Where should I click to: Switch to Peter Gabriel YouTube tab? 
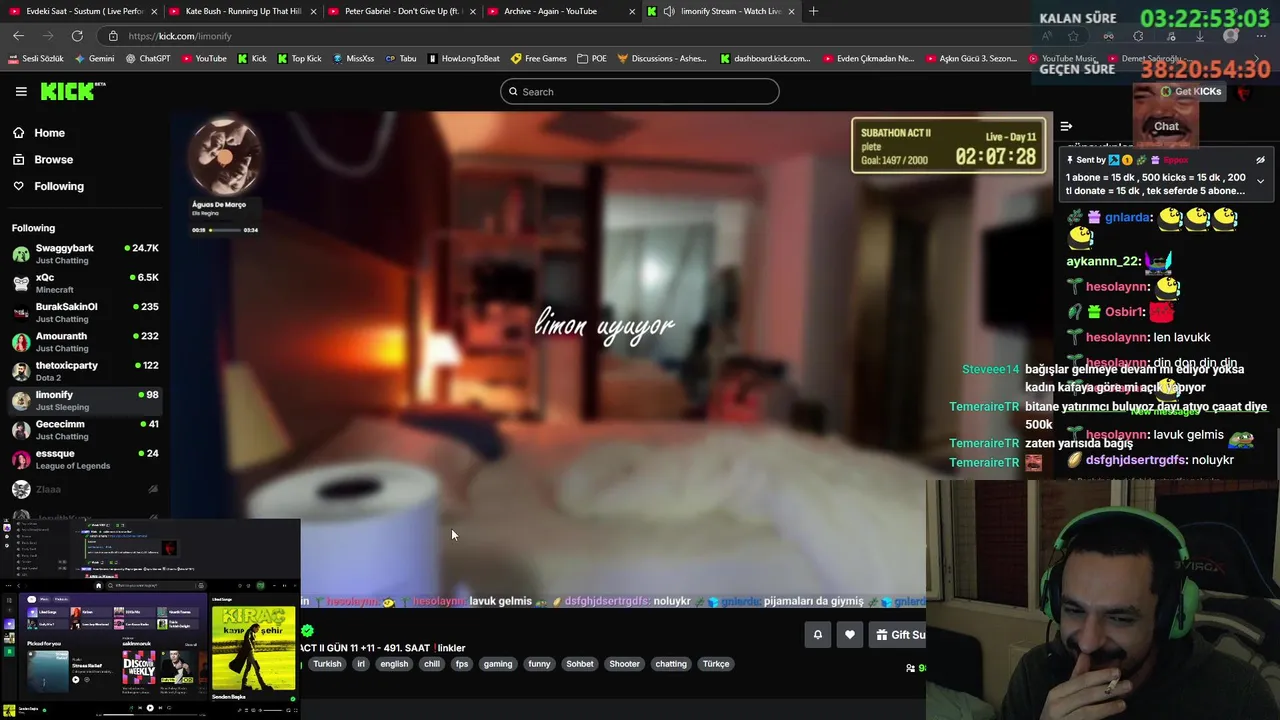pyautogui.click(x=401, y=11)
